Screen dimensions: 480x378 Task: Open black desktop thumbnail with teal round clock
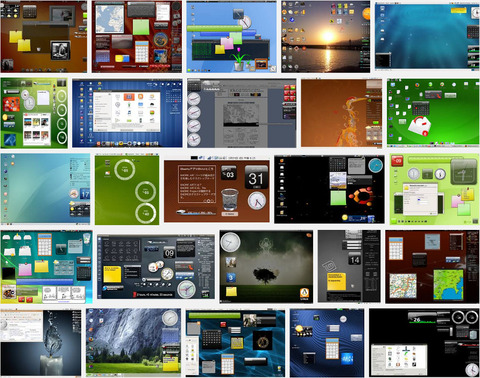(329, 189)
